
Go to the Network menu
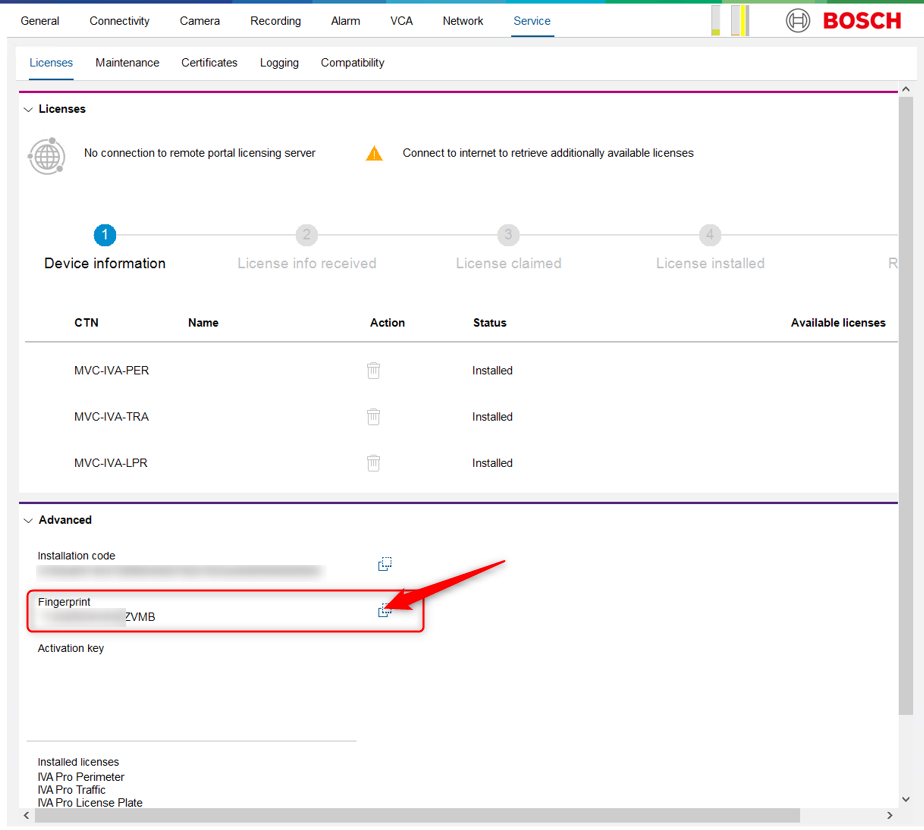coord(463,21)
